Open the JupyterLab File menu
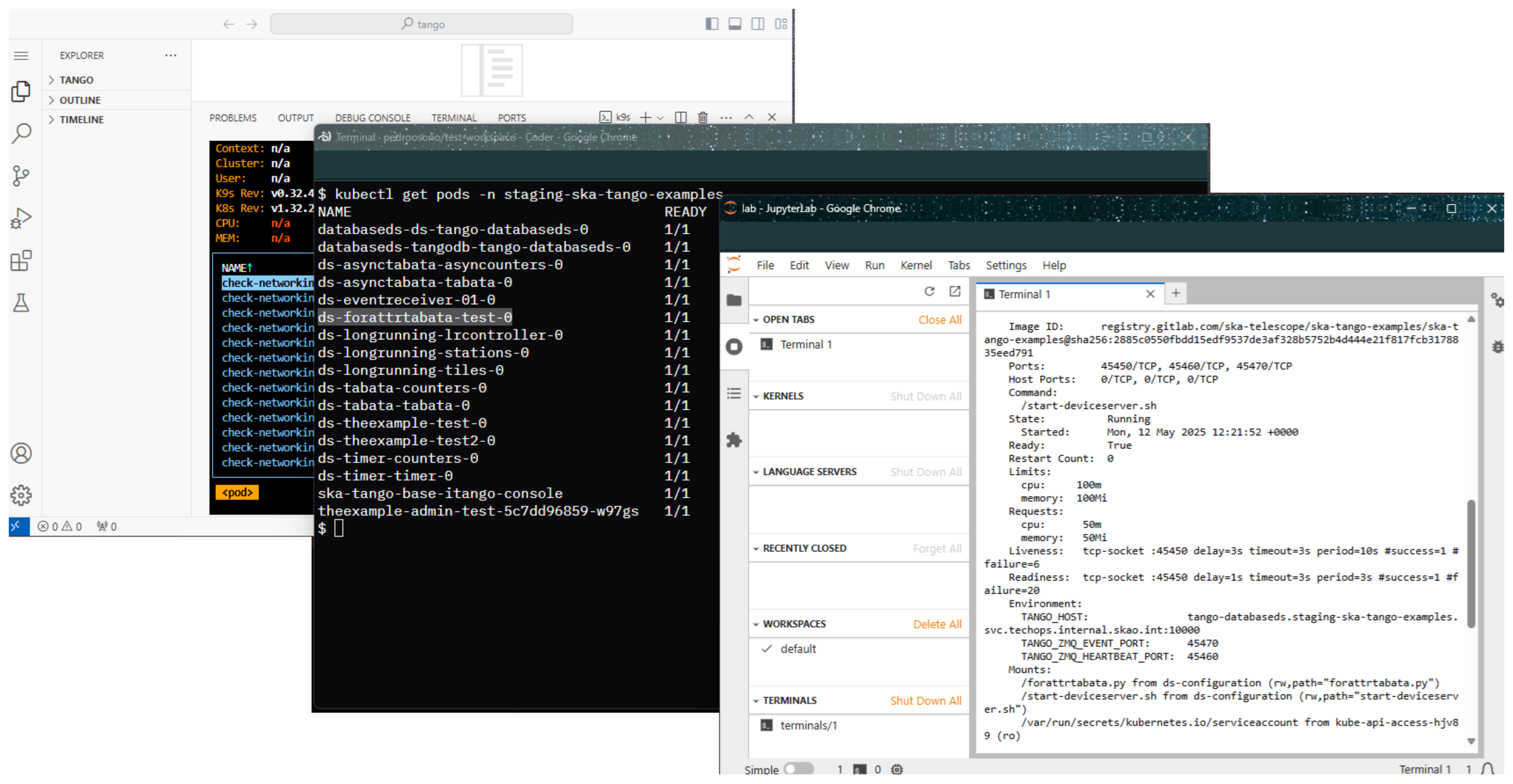The image size is (1513, 784). pos(765,266)
